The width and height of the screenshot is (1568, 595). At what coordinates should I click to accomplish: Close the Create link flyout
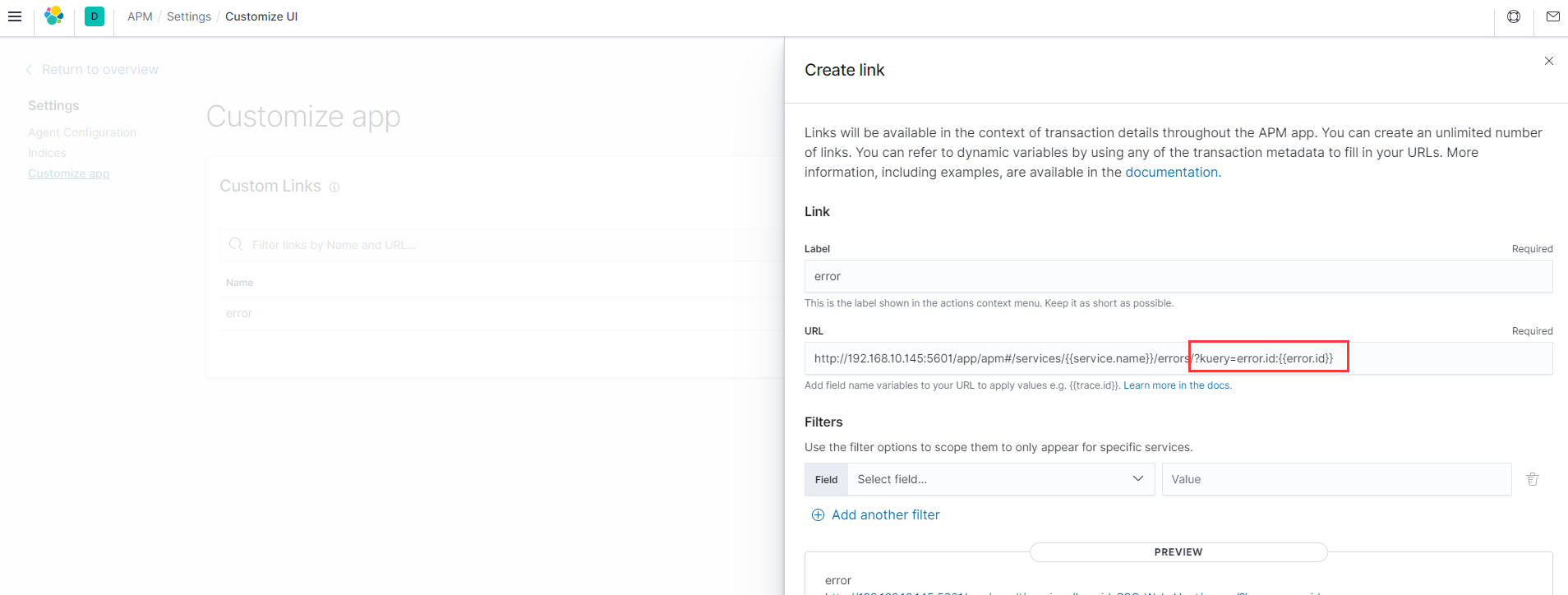pyautogui.click(x=1548, y=61)
